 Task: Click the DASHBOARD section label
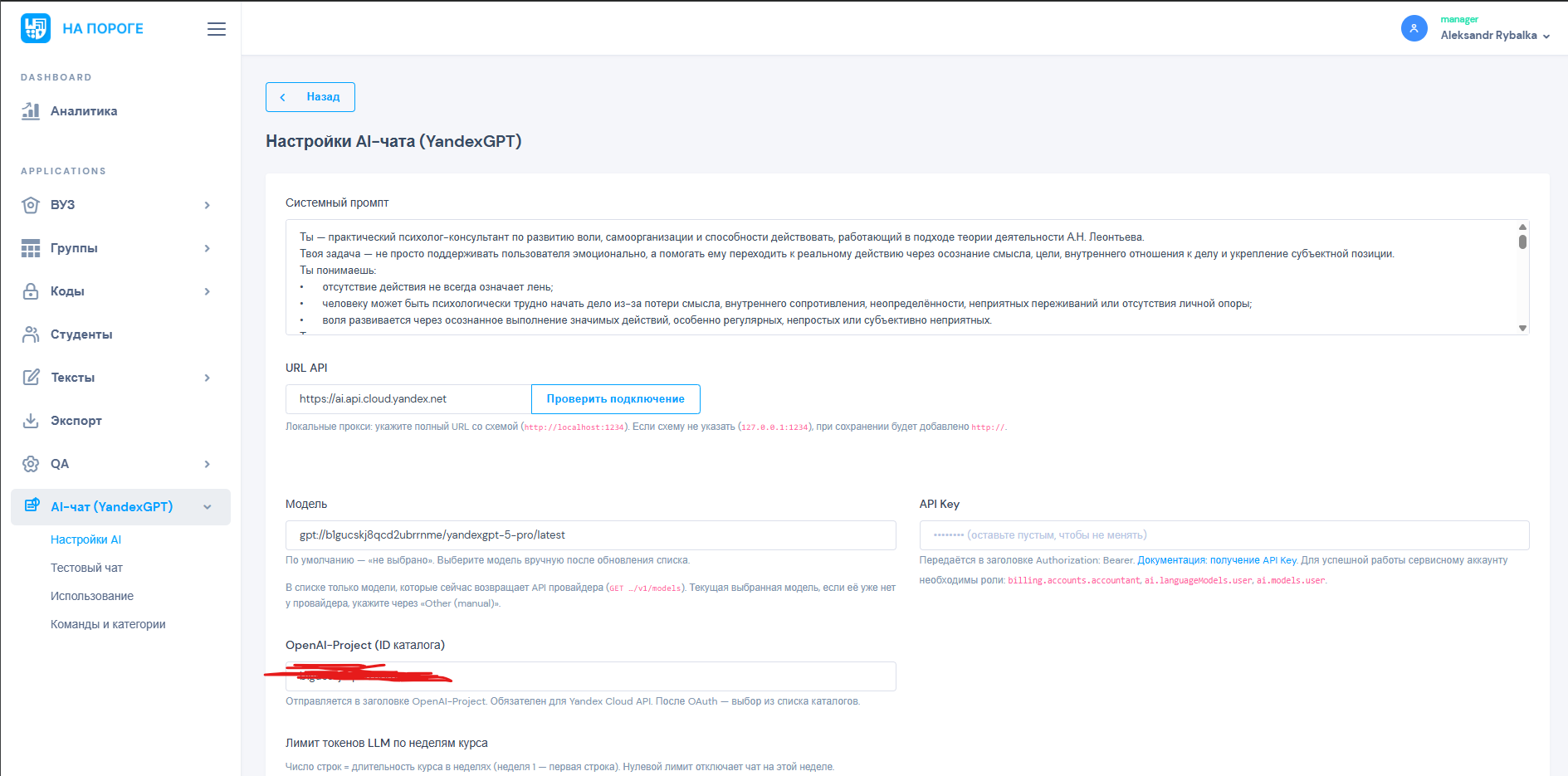click(x=56, y=77)
